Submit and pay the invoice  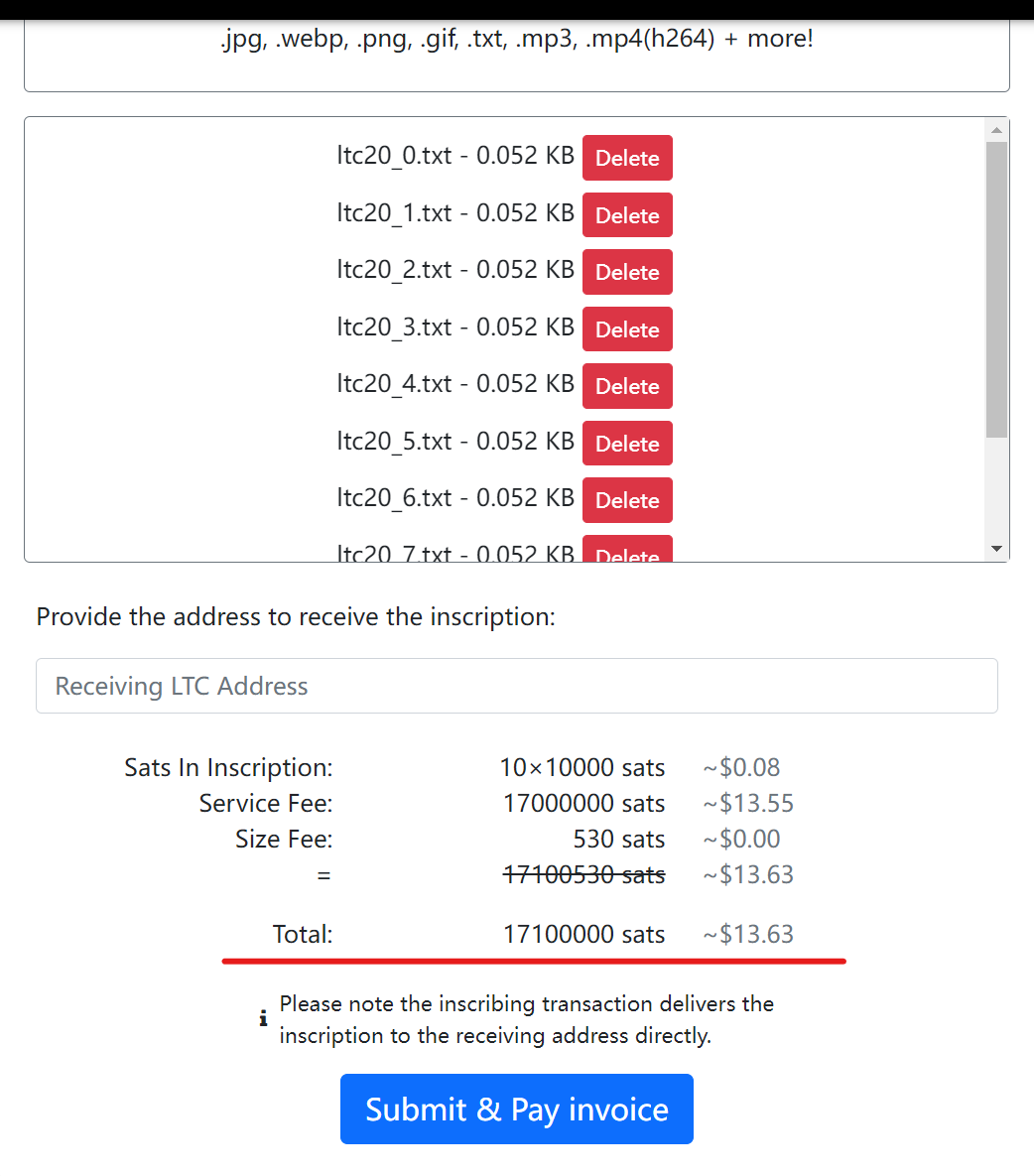(516, 1109)
